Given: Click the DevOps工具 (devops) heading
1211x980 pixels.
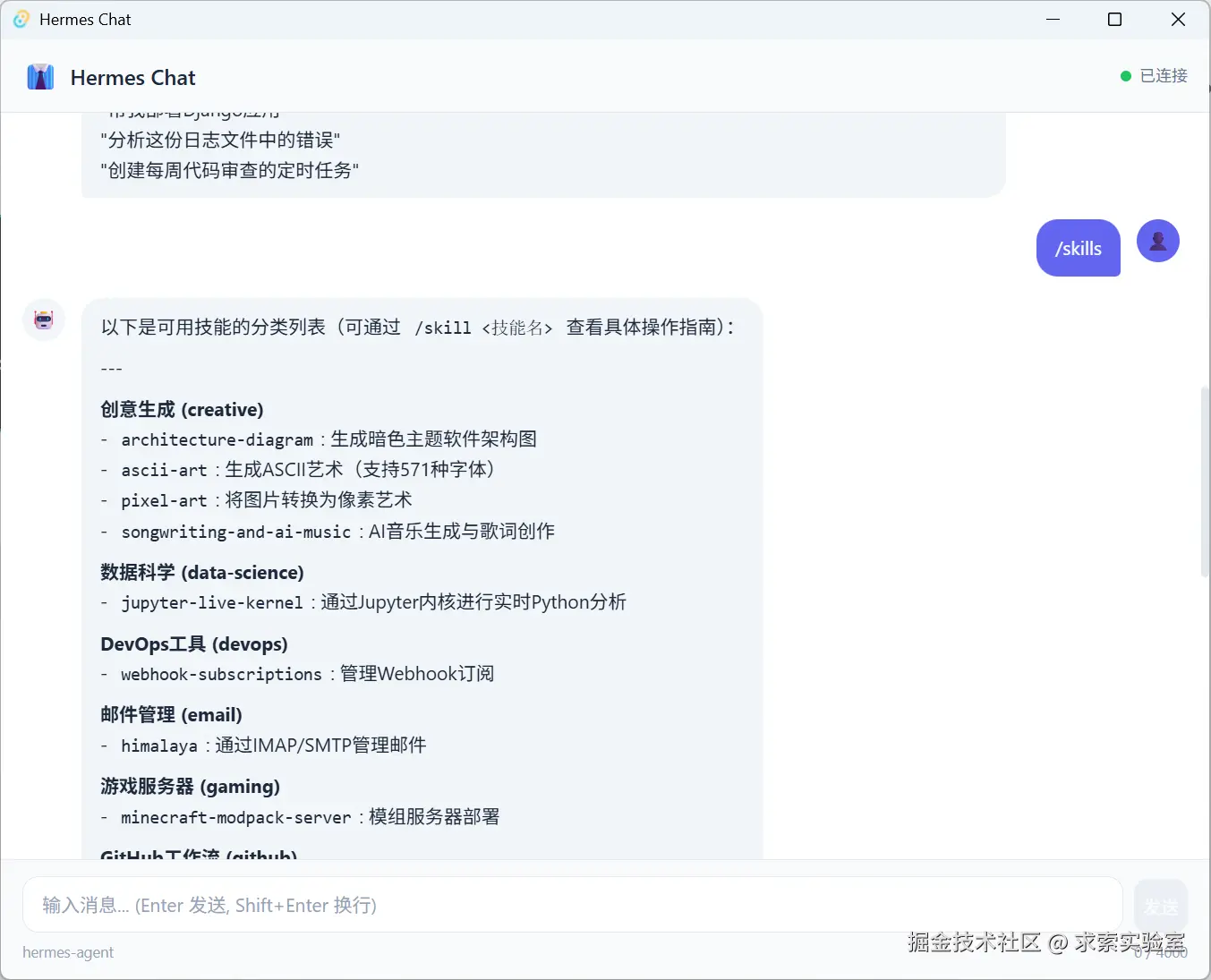Looking at the screenshot, I should point(194,643).
